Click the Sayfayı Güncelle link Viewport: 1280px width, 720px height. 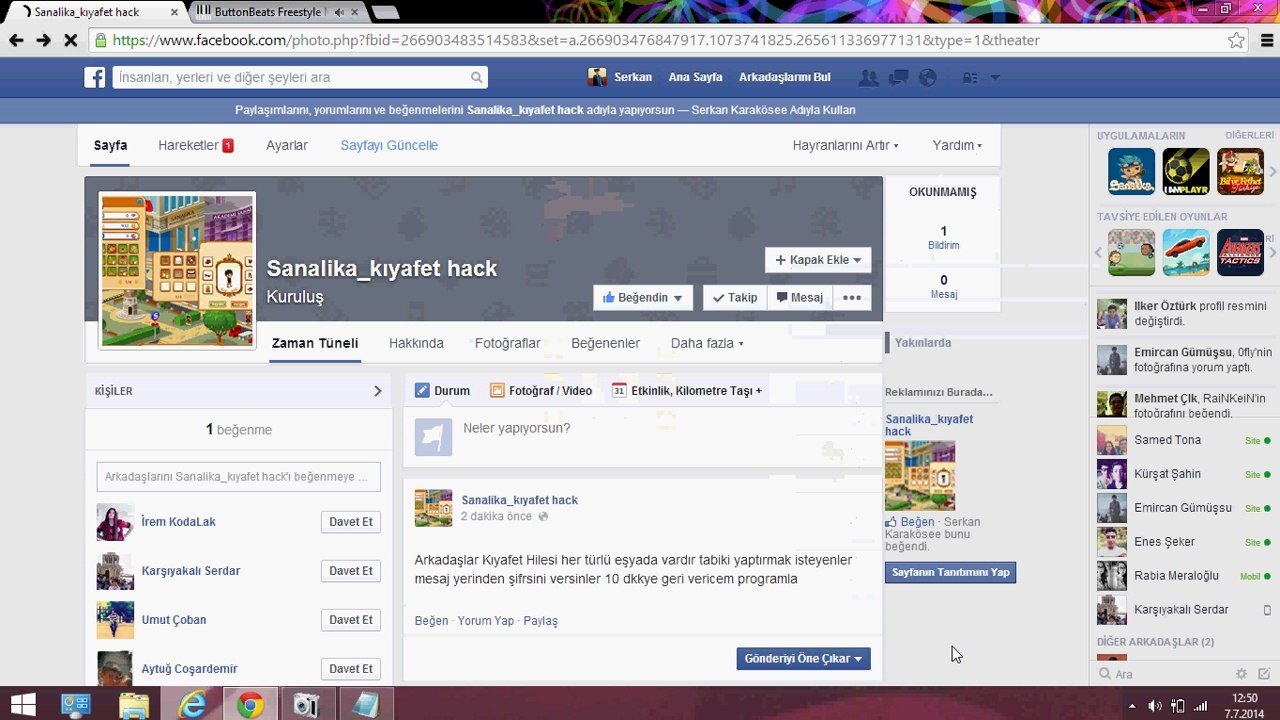pos(389,145)
